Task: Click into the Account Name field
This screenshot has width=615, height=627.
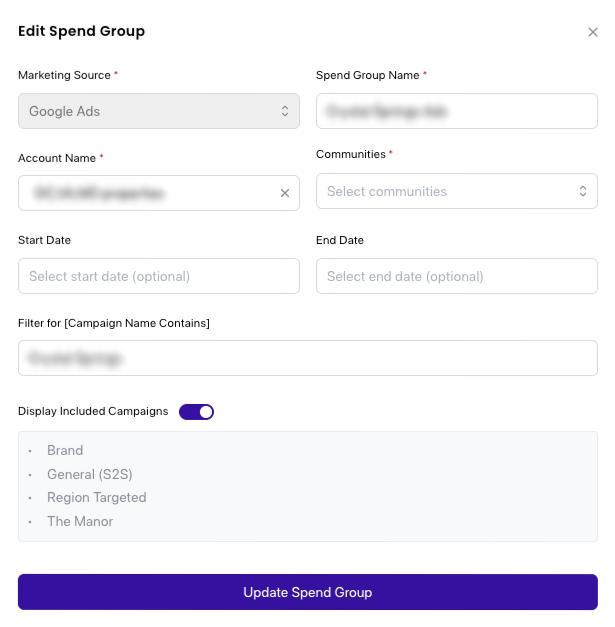Action: (148, 193)
